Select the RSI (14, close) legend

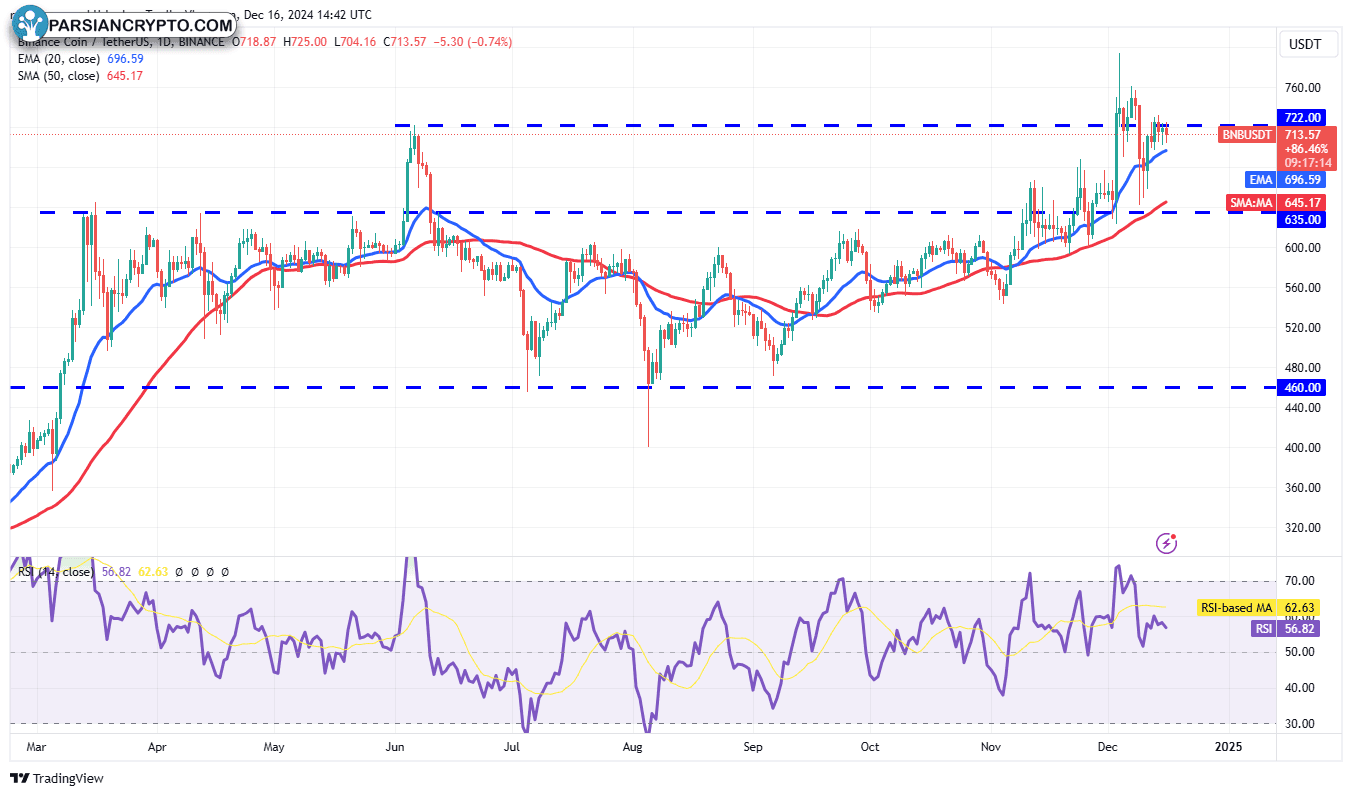55,572
